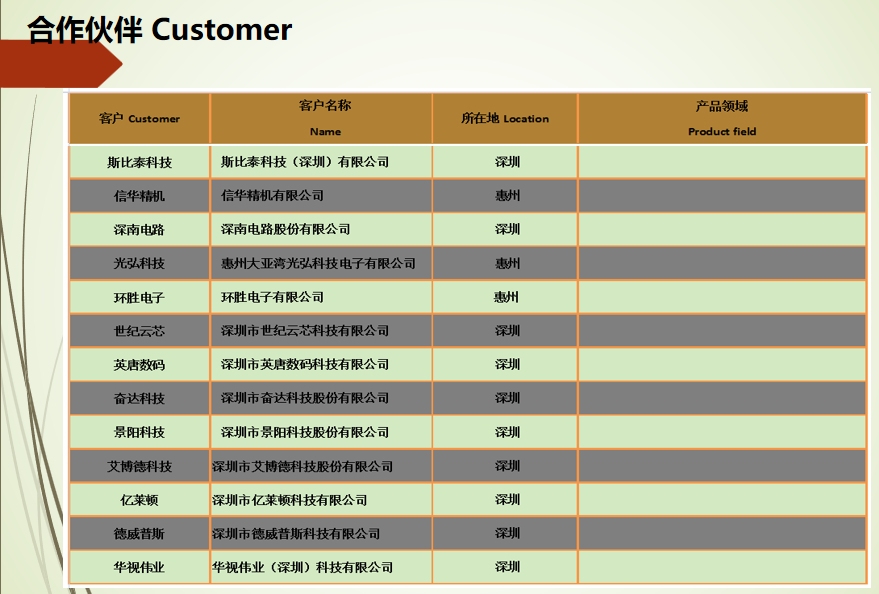This screenshot has width=879, height=594.
Task: Click full name 环胜电子有限公司
Action: tap(272, 297)
